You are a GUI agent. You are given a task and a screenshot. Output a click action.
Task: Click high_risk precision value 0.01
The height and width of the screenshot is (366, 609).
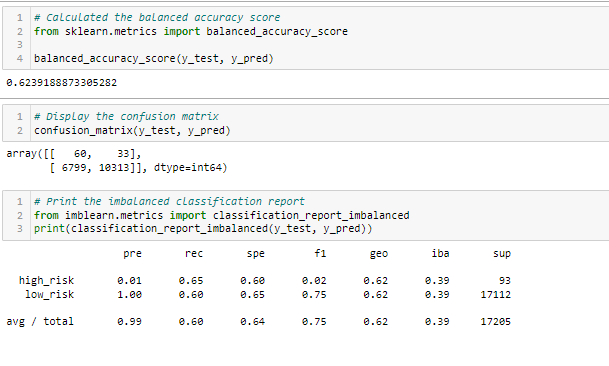(x=129, y=281)
